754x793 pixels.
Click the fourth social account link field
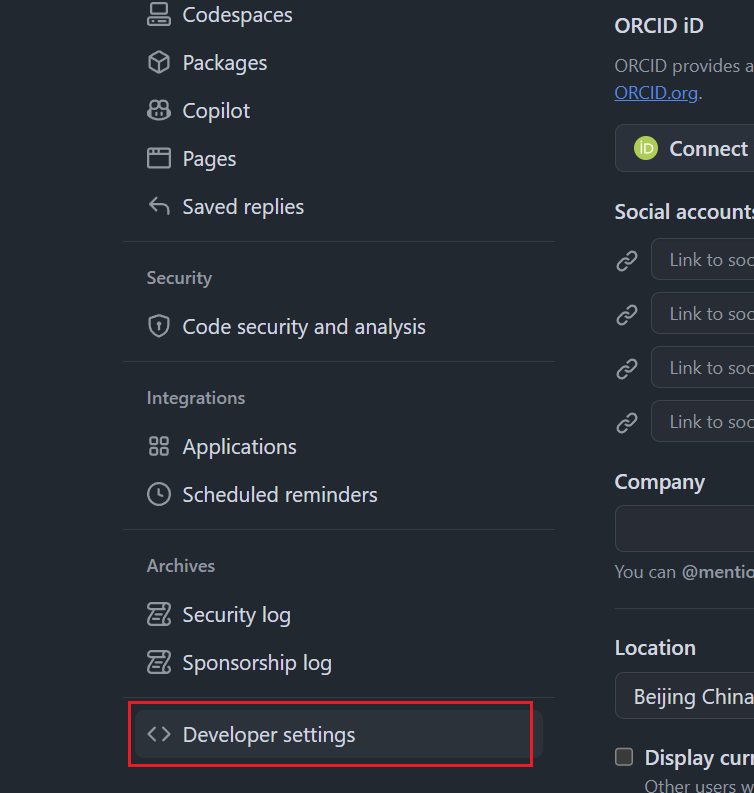[x=703, y=421]
